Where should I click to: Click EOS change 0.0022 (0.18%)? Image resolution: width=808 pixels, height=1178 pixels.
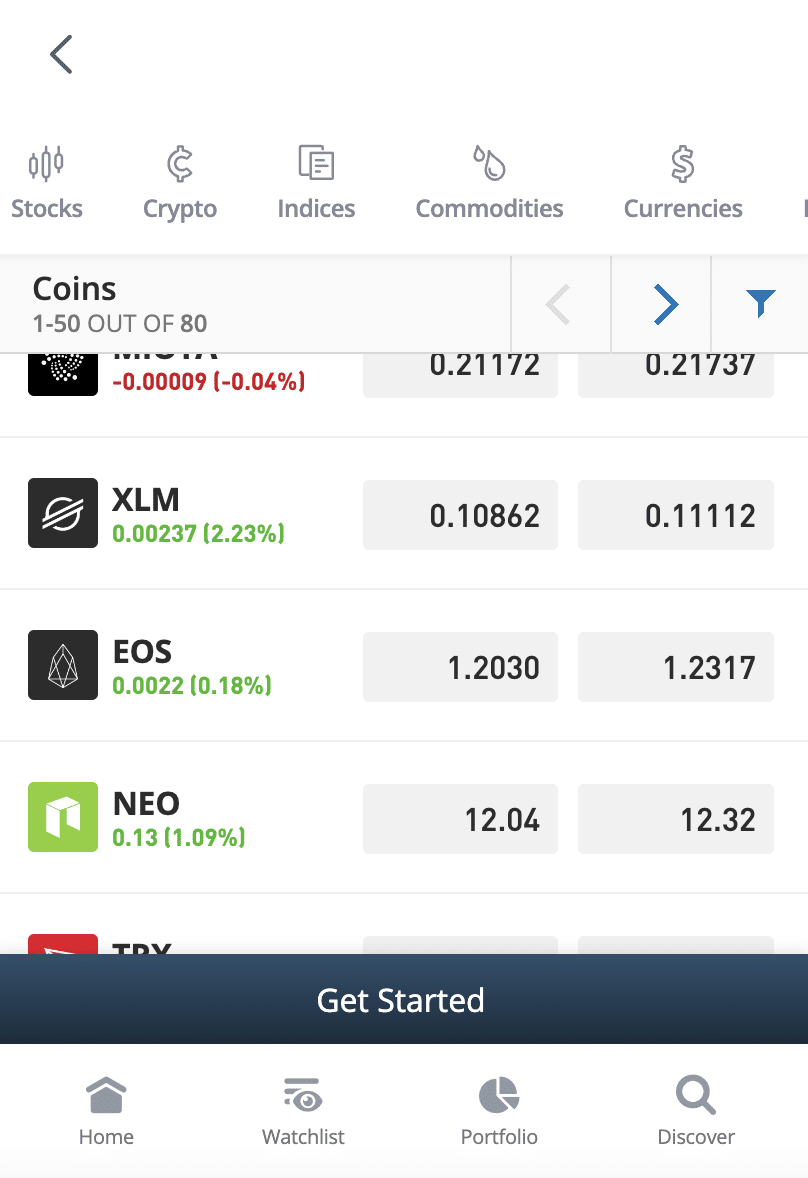[x=191, y=685]
